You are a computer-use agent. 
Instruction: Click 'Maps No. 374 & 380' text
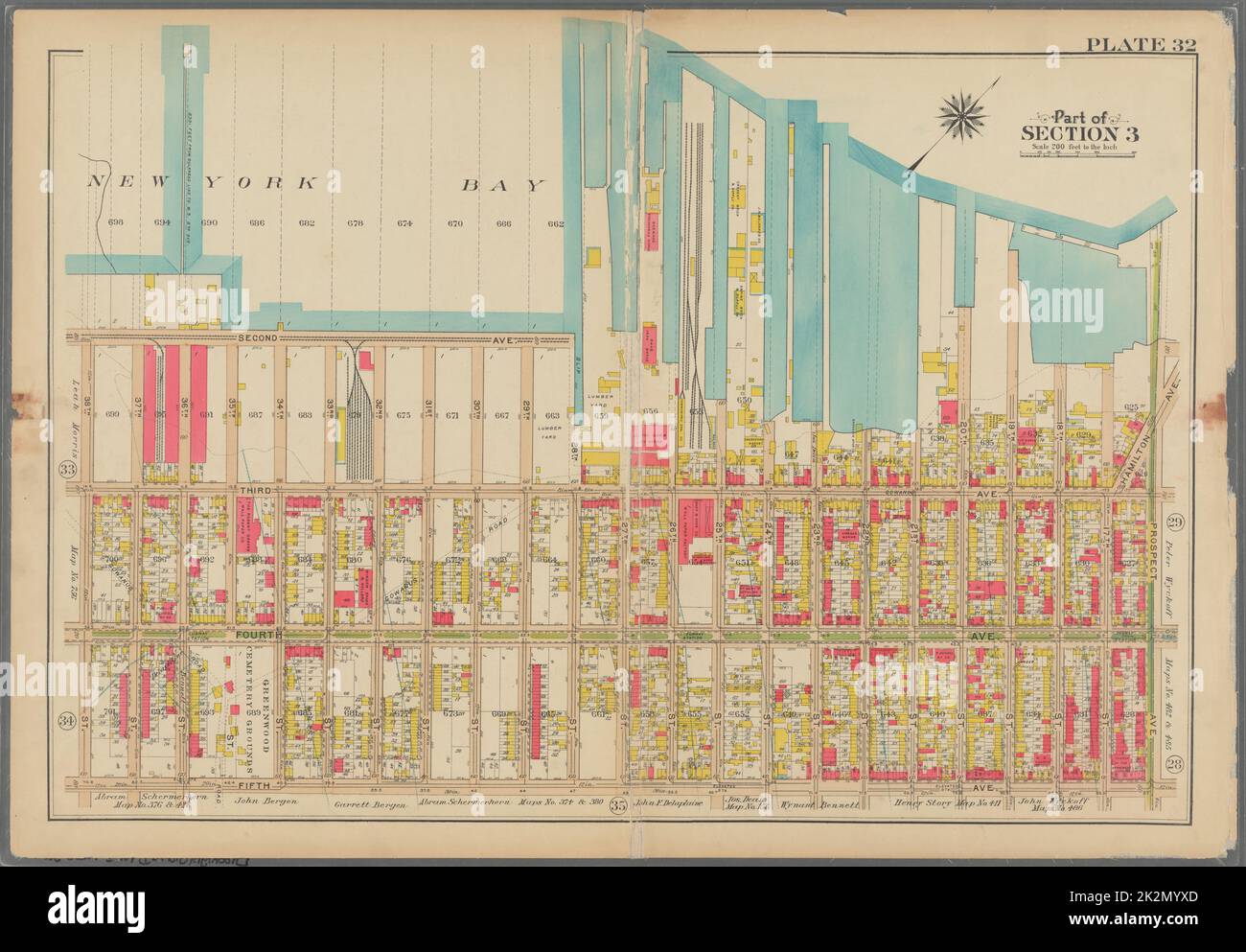561,802
